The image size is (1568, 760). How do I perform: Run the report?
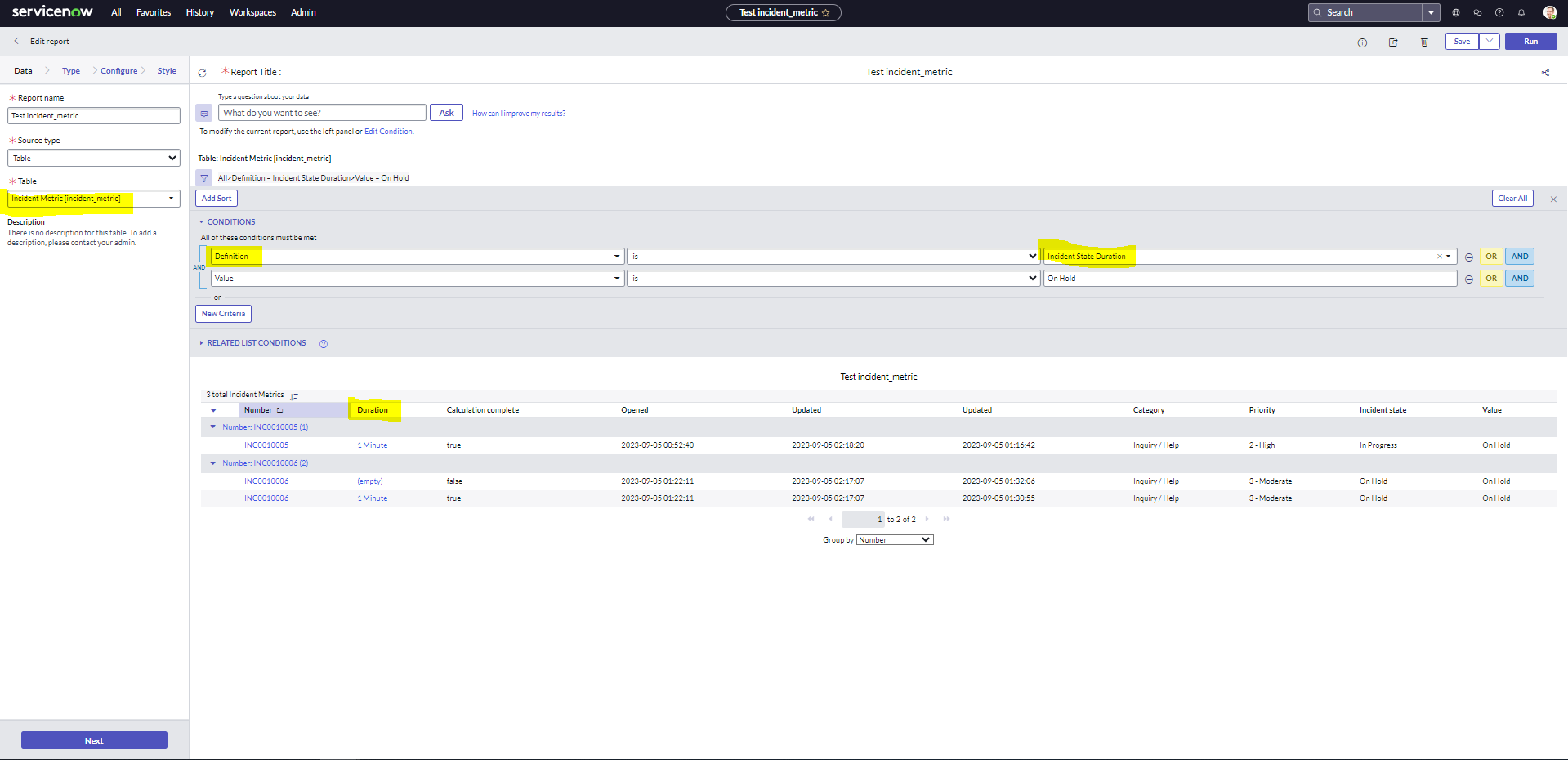pyautogui.click(x=1530, y=41)
